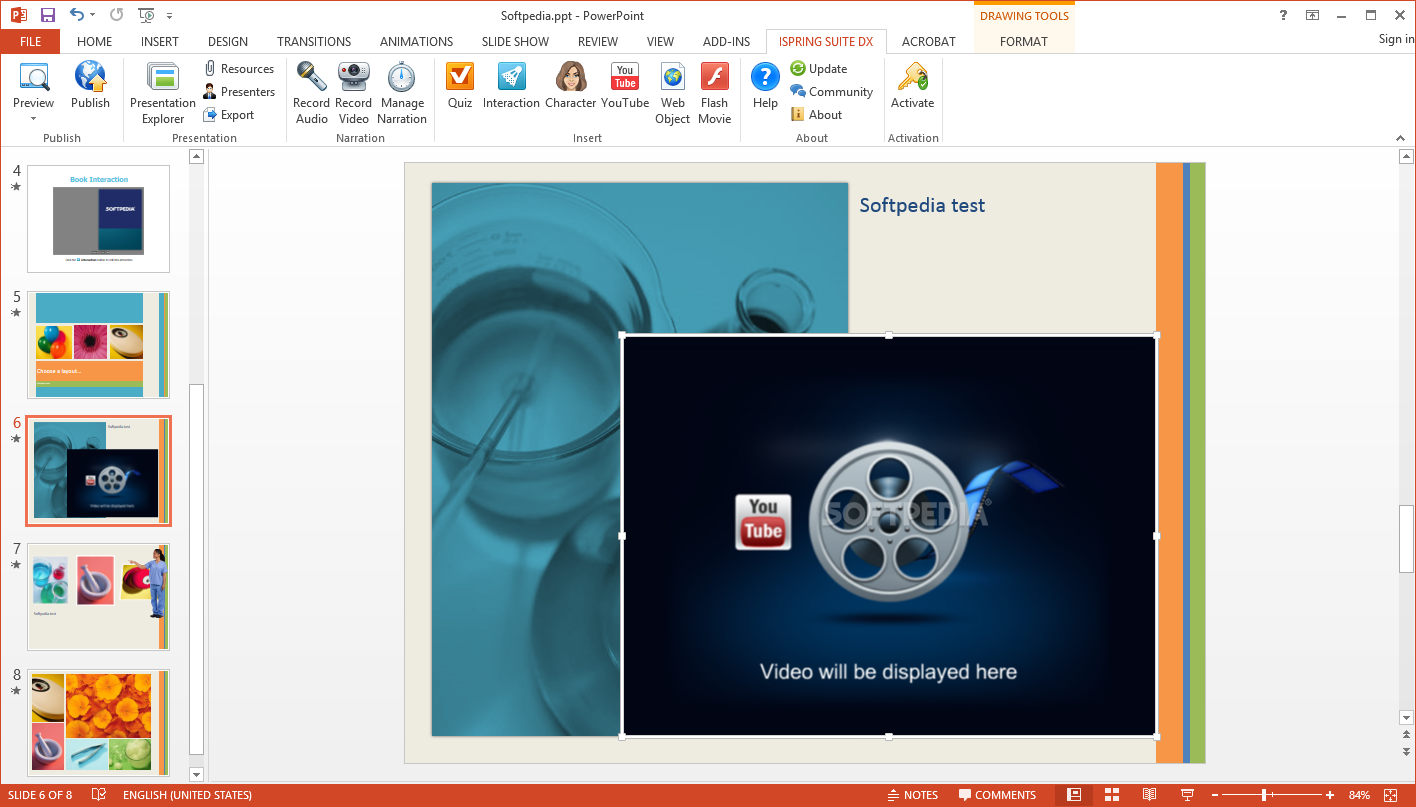Open the 84% zoom level dialog
Viewport: 1416px width, 807px height.
click(x=1359, y=795)
